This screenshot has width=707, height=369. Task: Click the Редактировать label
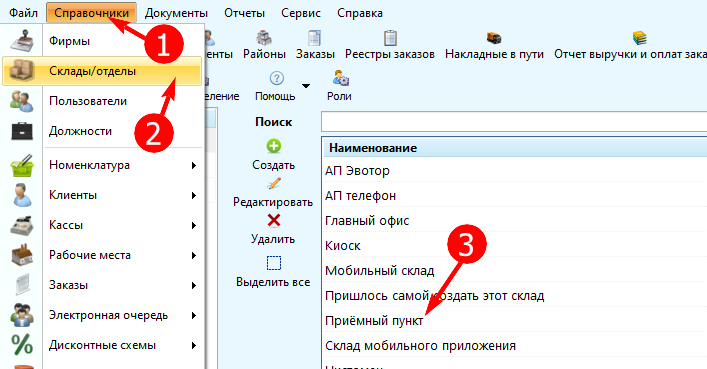273,202
